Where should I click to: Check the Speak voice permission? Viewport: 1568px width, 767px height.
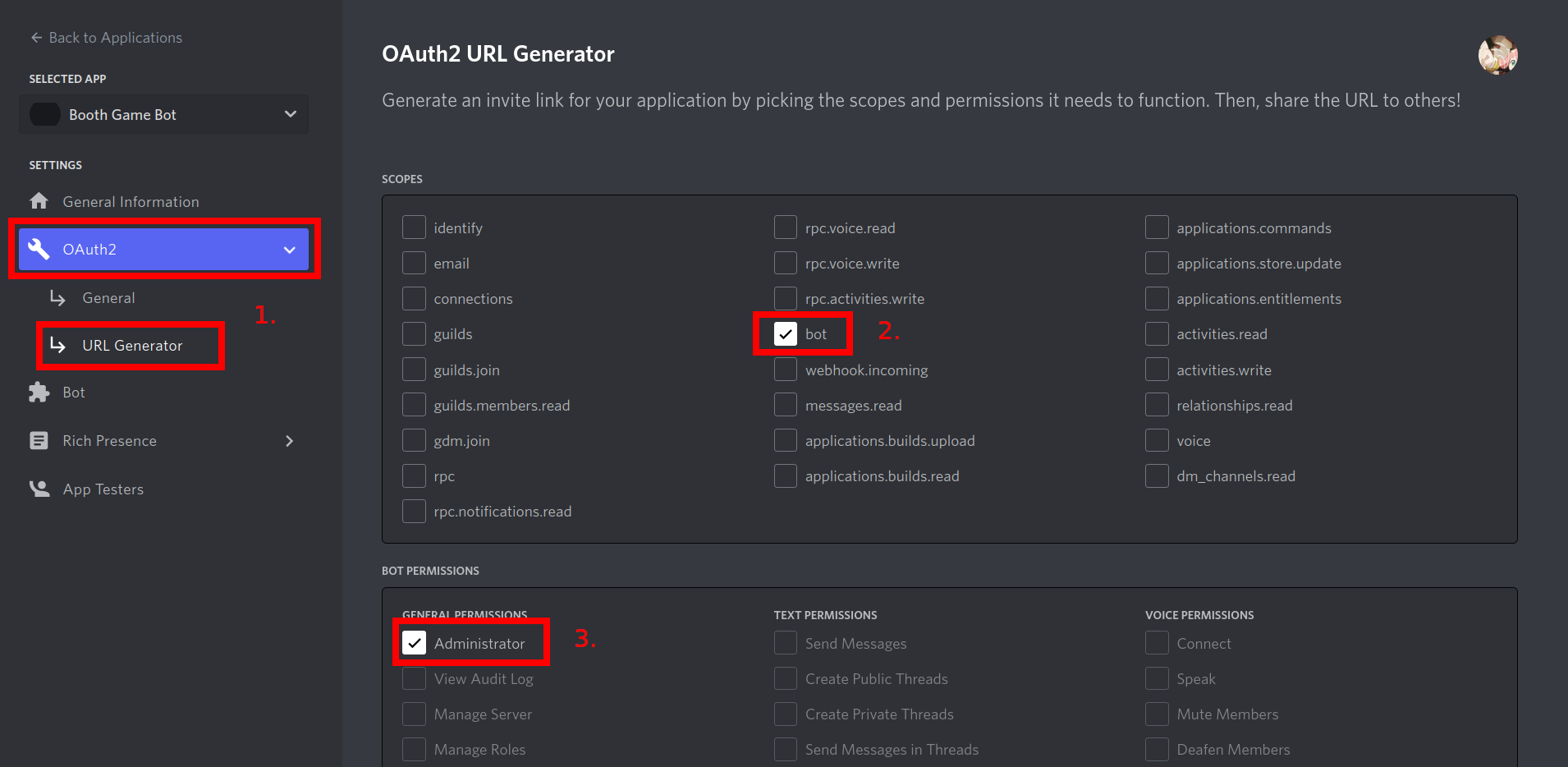(x=1157, y=678)
